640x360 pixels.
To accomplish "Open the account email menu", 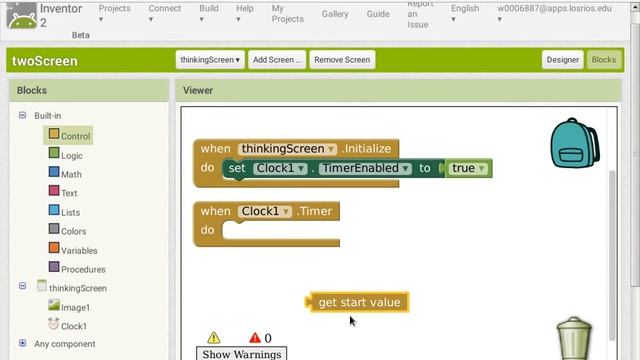I will tap(554, 13).
